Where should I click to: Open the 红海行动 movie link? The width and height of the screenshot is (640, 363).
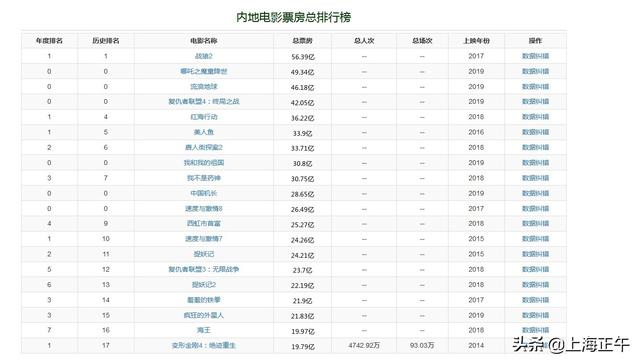(x=204, y=117)
